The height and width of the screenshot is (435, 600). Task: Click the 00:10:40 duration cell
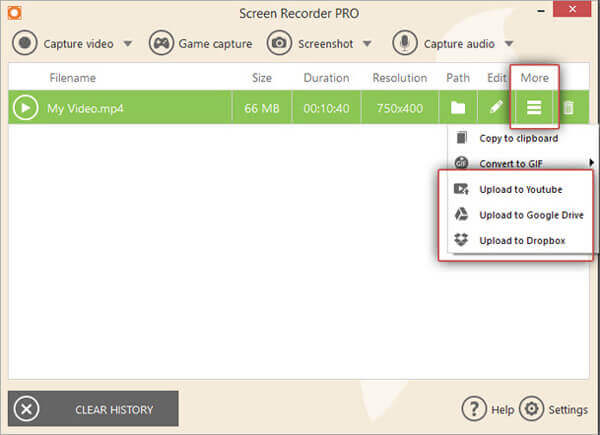click(326, 108)
